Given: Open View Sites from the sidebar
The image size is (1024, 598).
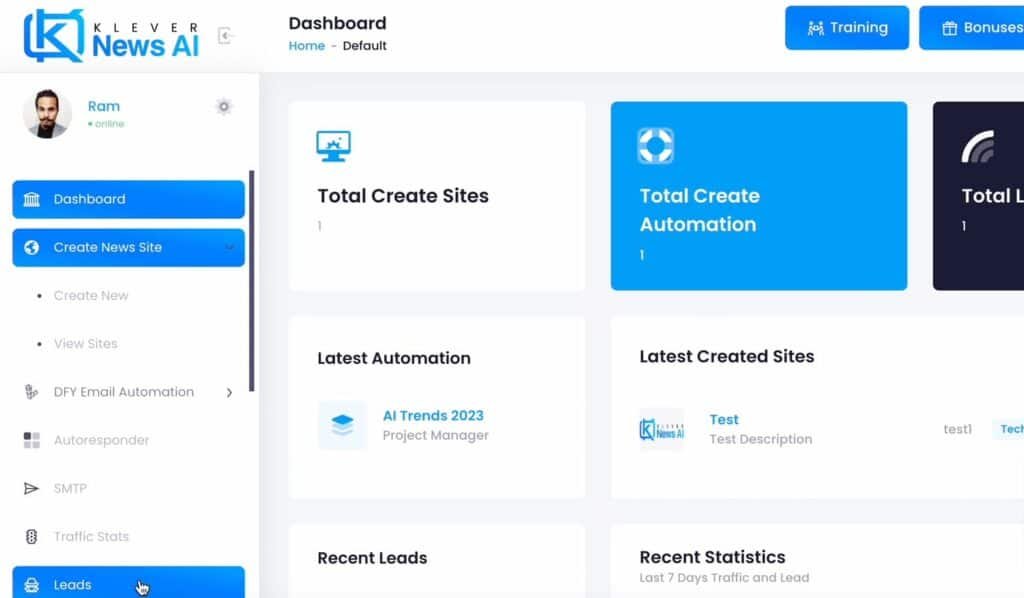Looking at the screenshot, I should point(85,343).
